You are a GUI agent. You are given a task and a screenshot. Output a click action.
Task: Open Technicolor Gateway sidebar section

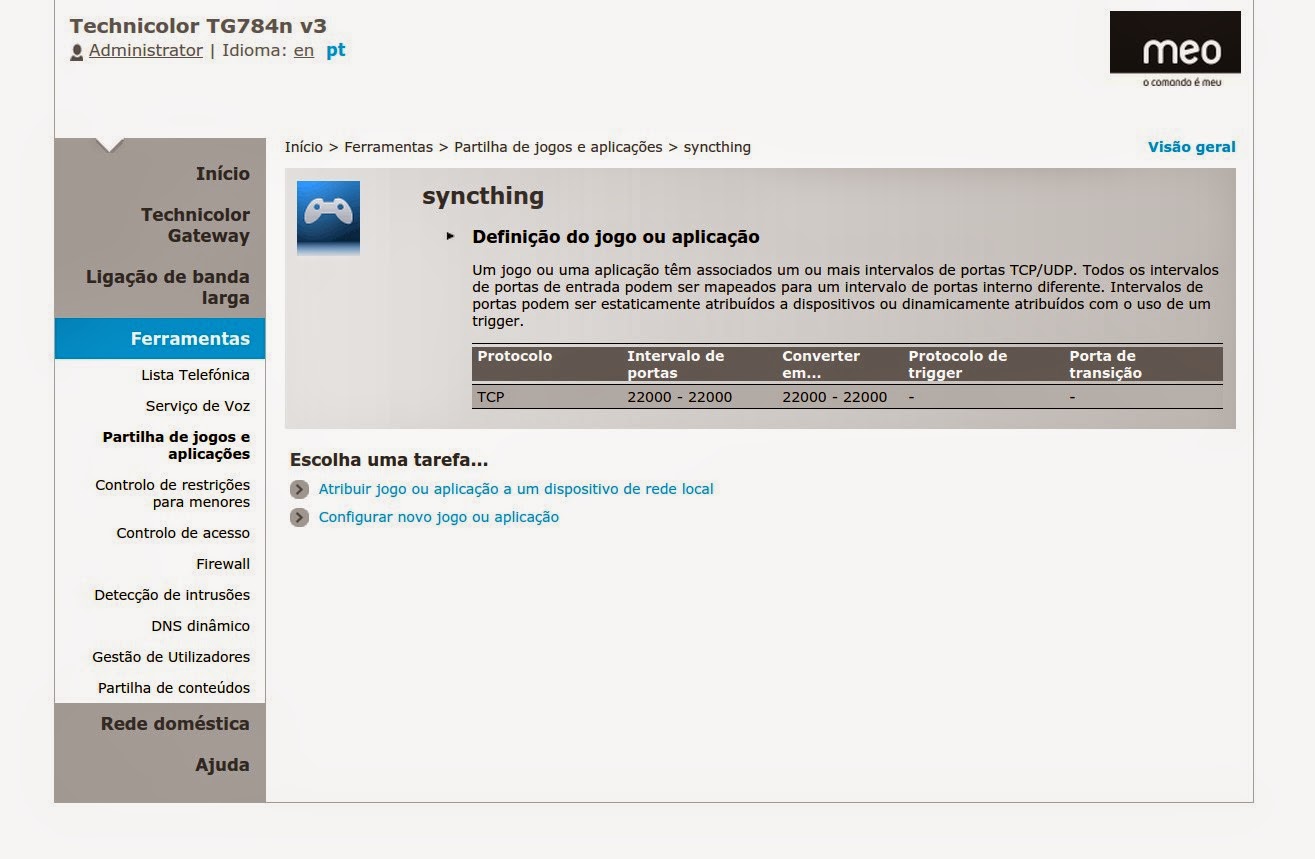click(x=195, y=225)
